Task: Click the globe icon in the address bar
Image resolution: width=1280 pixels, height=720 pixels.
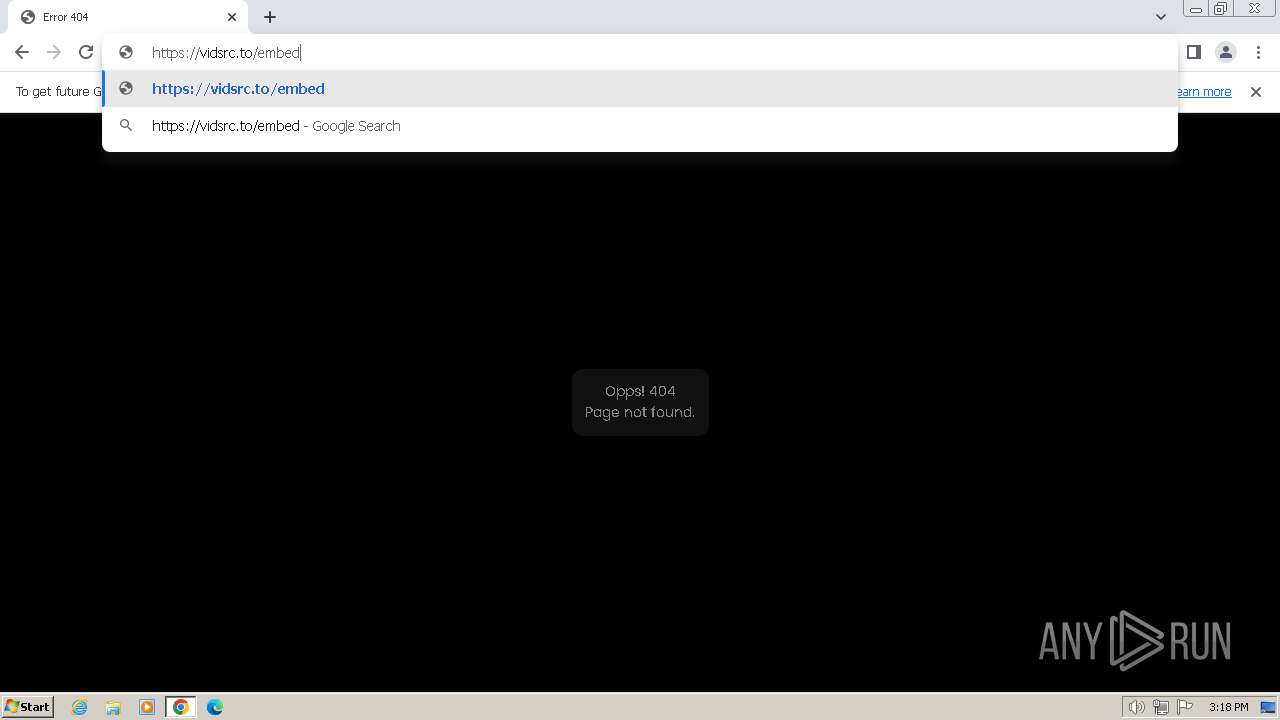Action: coord(126,52)
